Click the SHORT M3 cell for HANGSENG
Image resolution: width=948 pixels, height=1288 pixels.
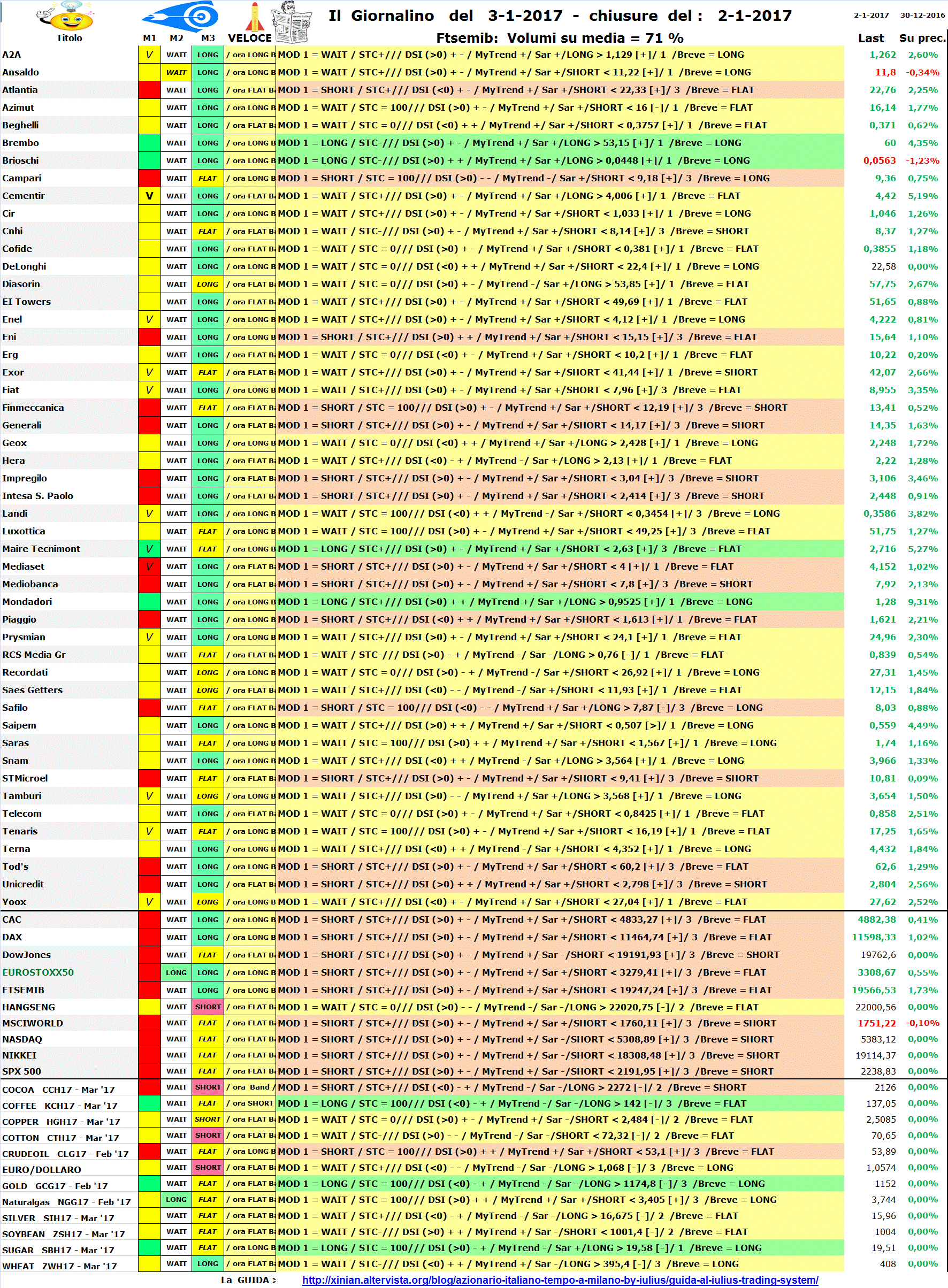(x=208, y=1006)
